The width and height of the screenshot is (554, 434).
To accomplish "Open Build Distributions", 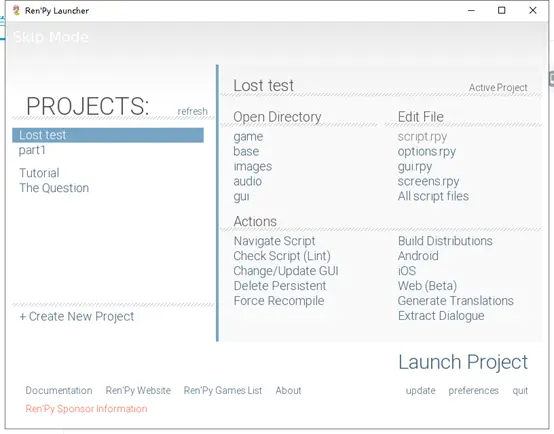I will click(445, 241).
